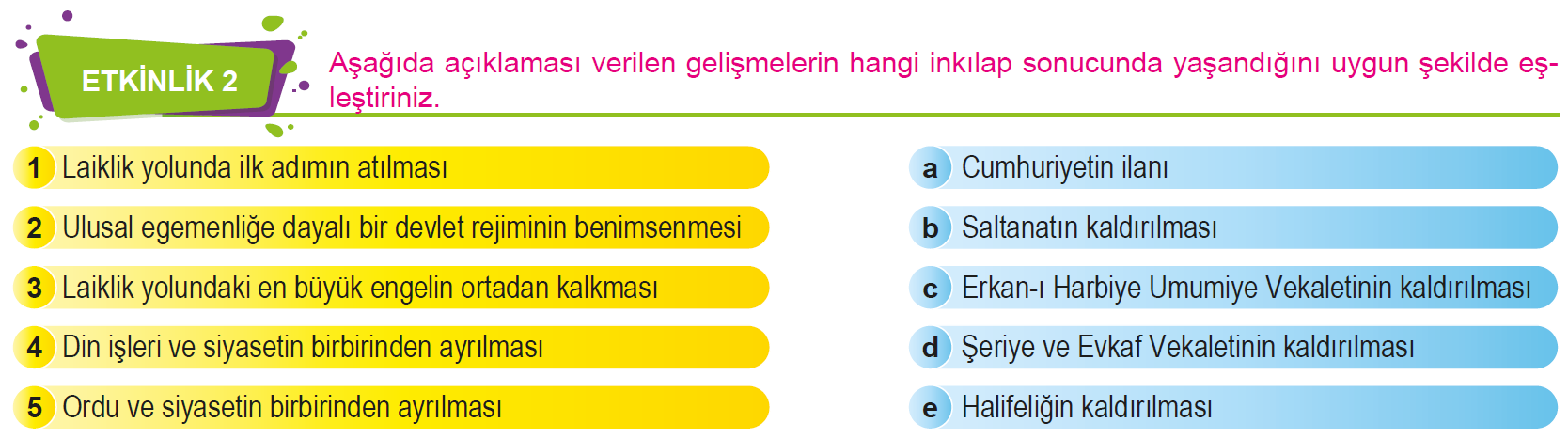Choose "Şeriye ve Evkaf Vekaletinin kaldırılması"

1187,348
